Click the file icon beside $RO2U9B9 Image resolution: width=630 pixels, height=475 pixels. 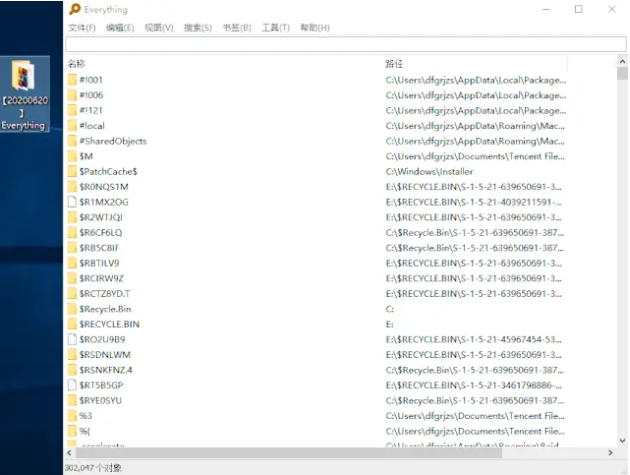(72, 340)
